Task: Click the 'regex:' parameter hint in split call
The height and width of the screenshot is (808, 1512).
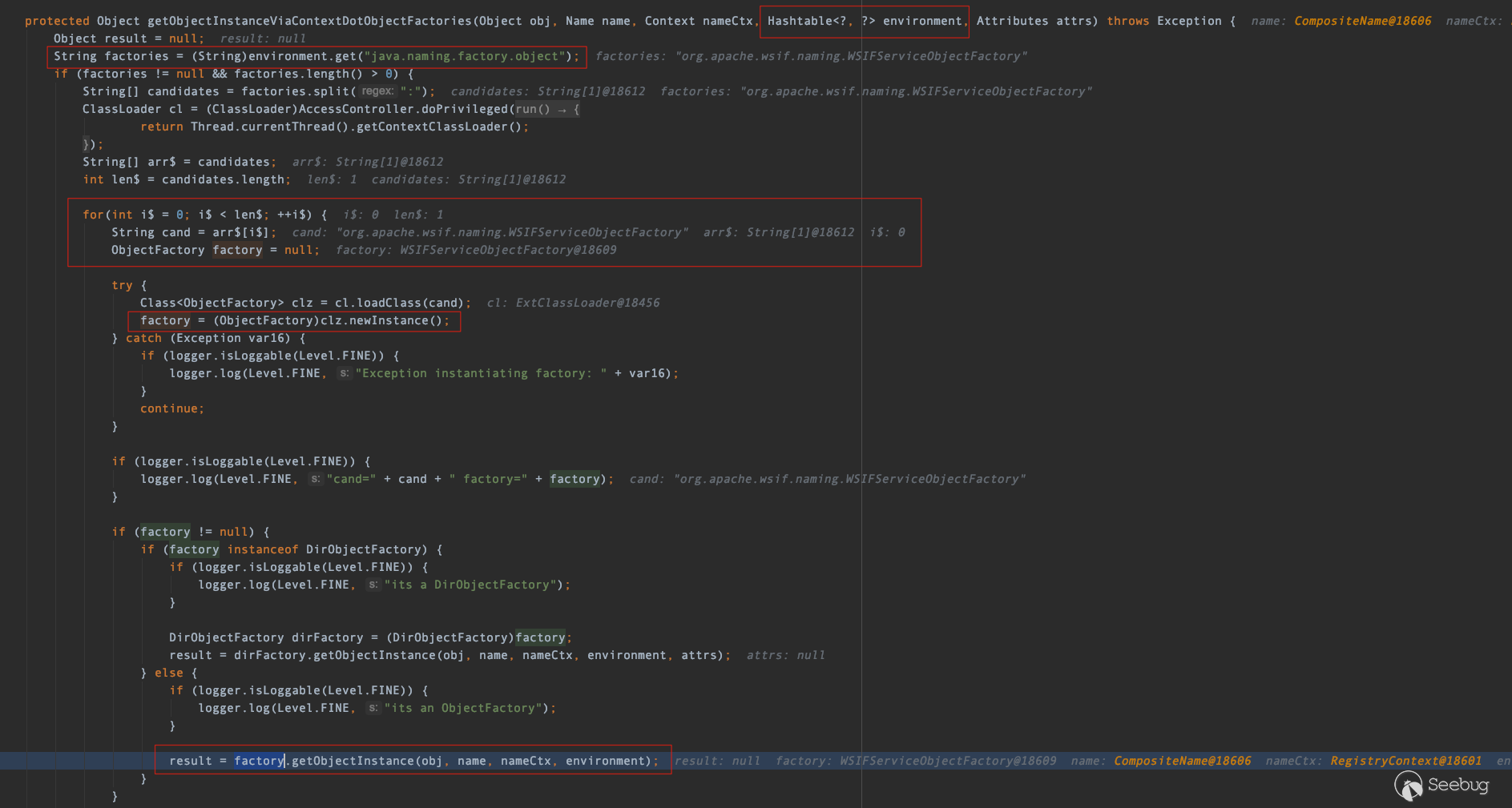Action: [x=377, y=91]
